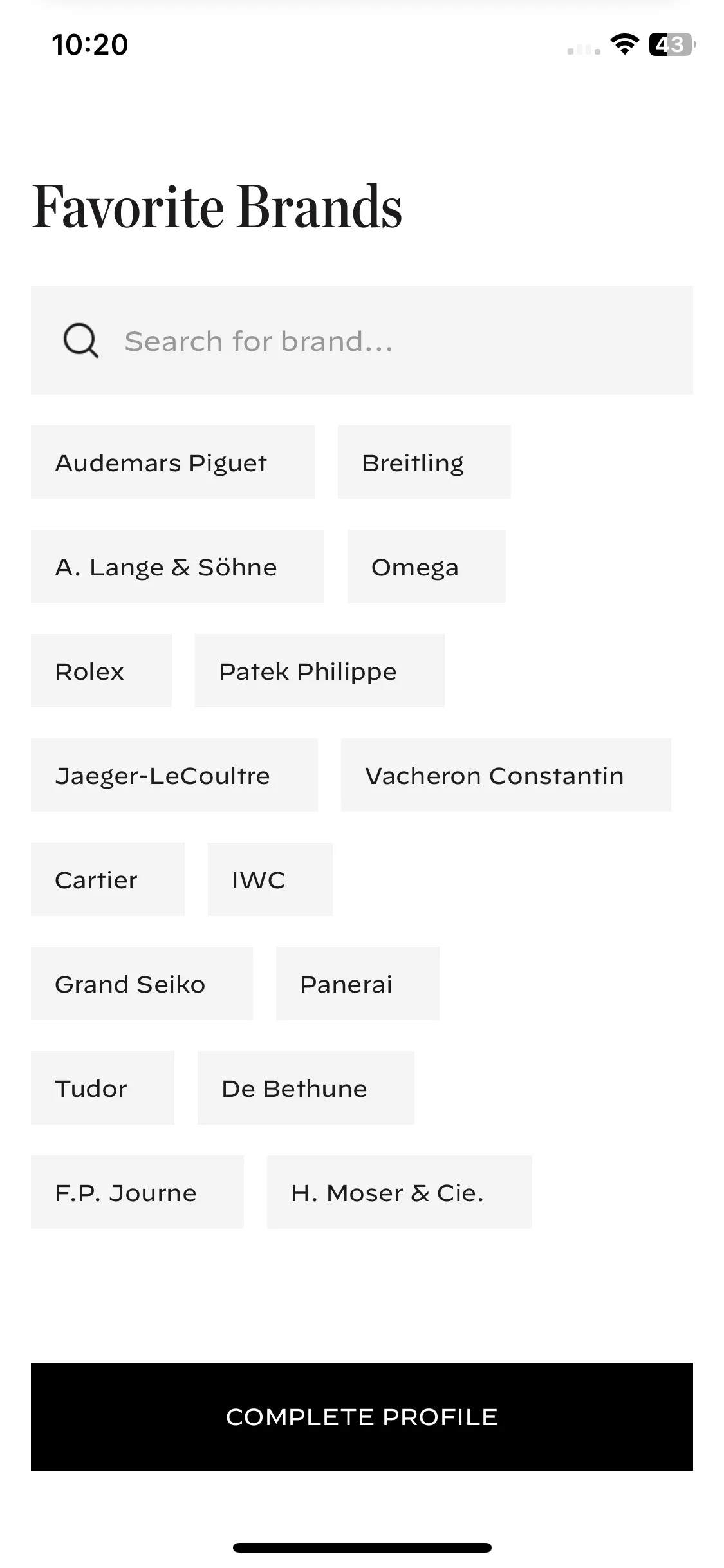Select A. Lange & Söhne chip
Image resolution: width=724 pixels, height=1568 pixels.
178,566
